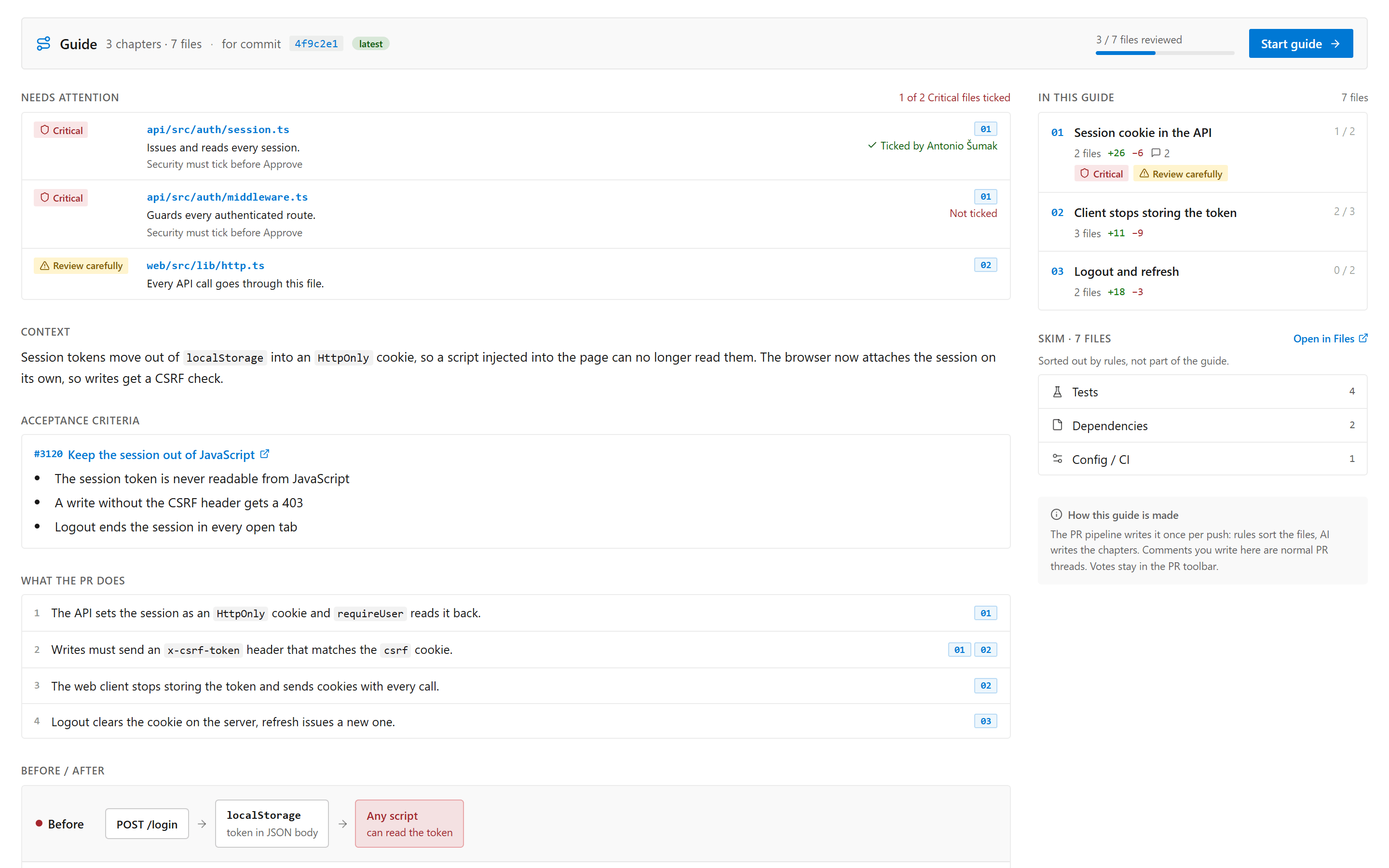Screen dimensions: 1389x868
Task: Click the localStorage token in JSON body box
Action: 272,823
